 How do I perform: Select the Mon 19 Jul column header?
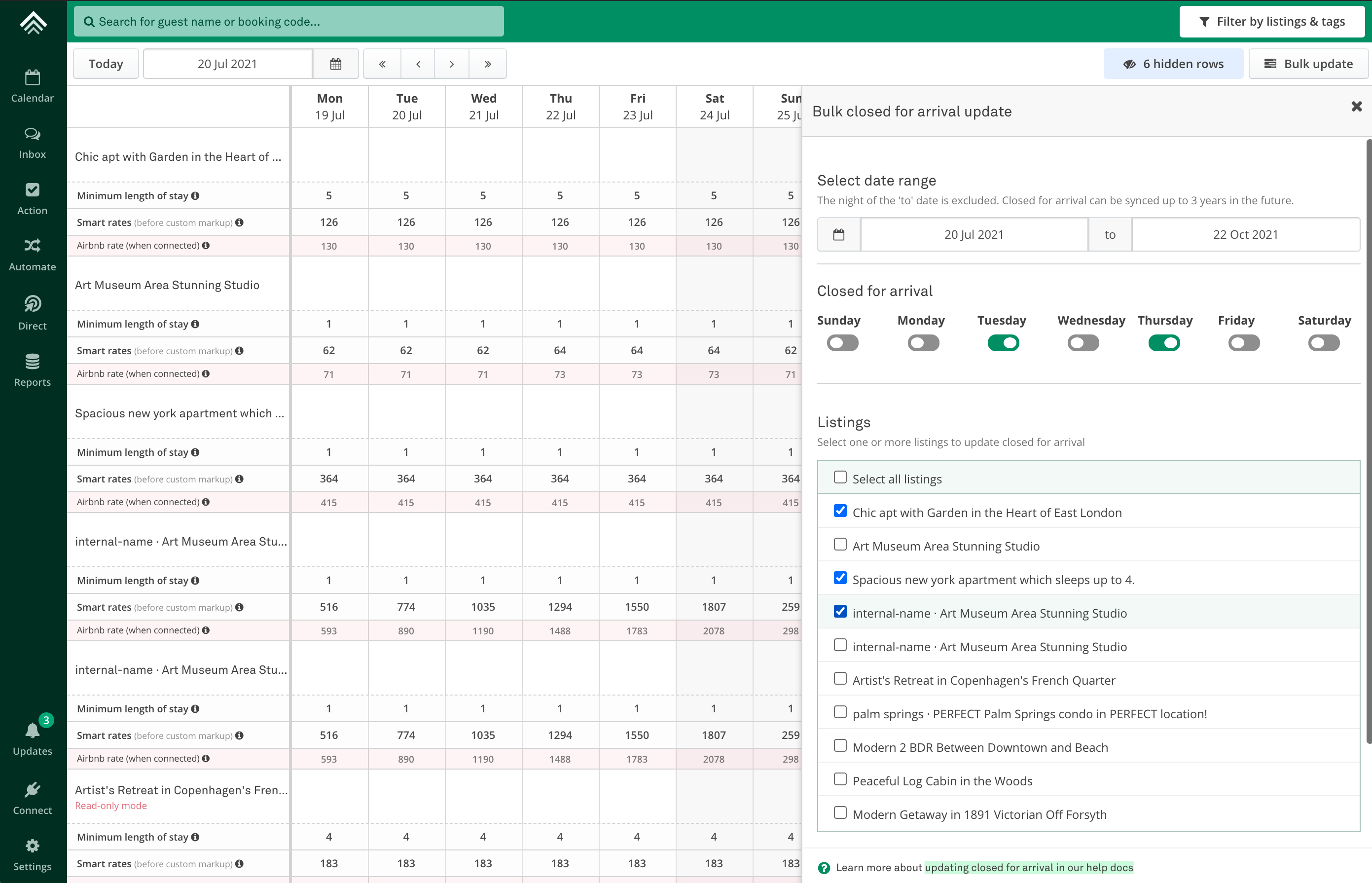pyautogui.click(x=329, y=107)
